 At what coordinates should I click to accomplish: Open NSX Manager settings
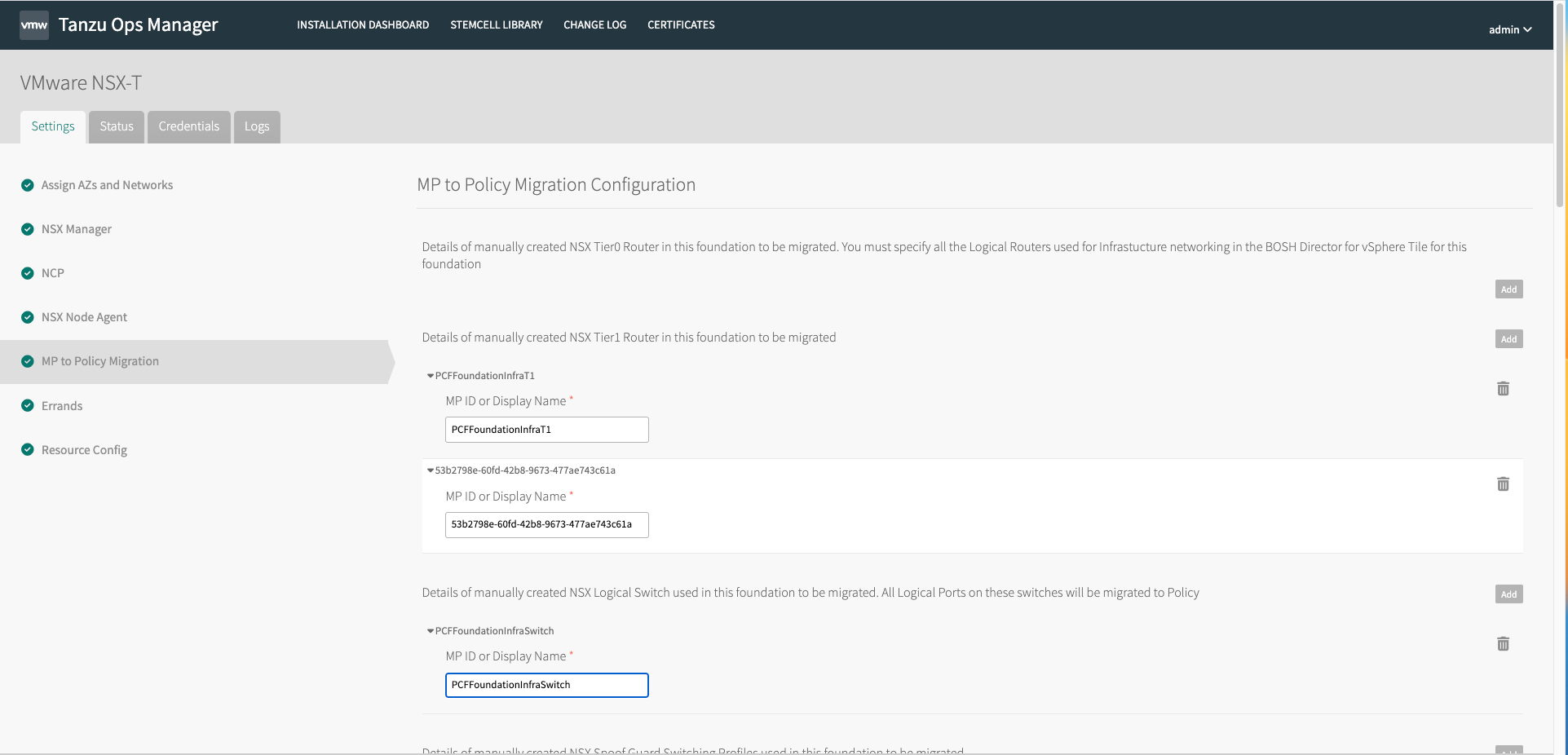(x=77, y=229)
